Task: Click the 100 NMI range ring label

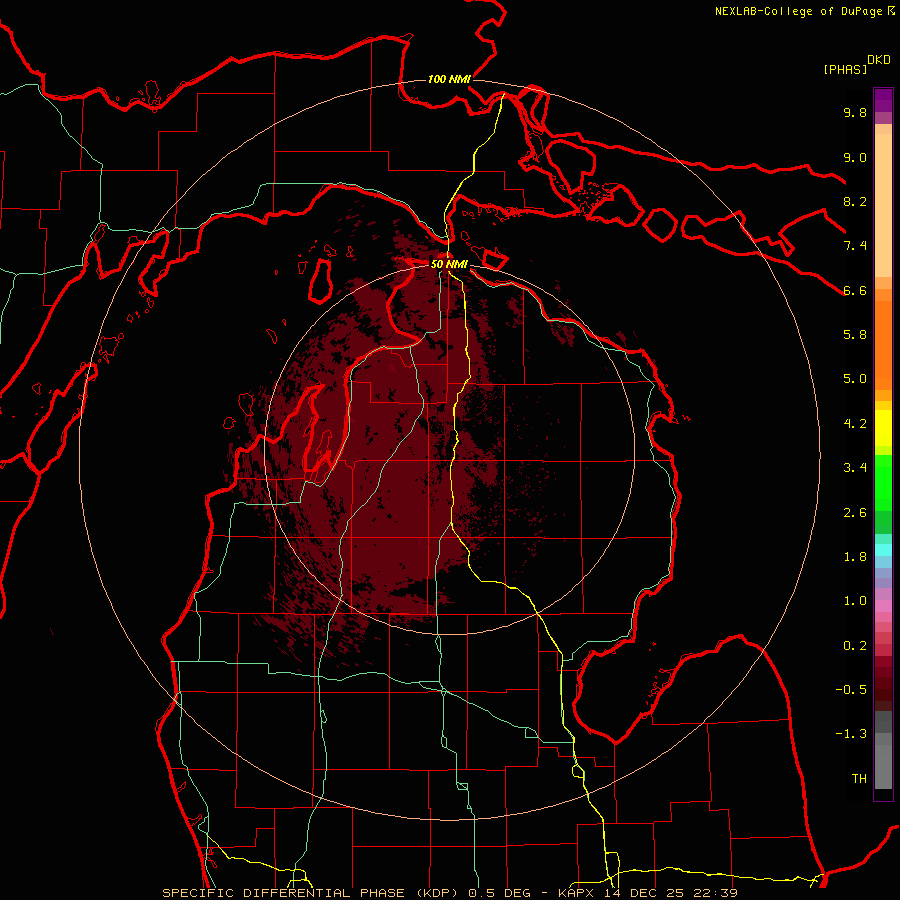Action: [x=449, y=79]
